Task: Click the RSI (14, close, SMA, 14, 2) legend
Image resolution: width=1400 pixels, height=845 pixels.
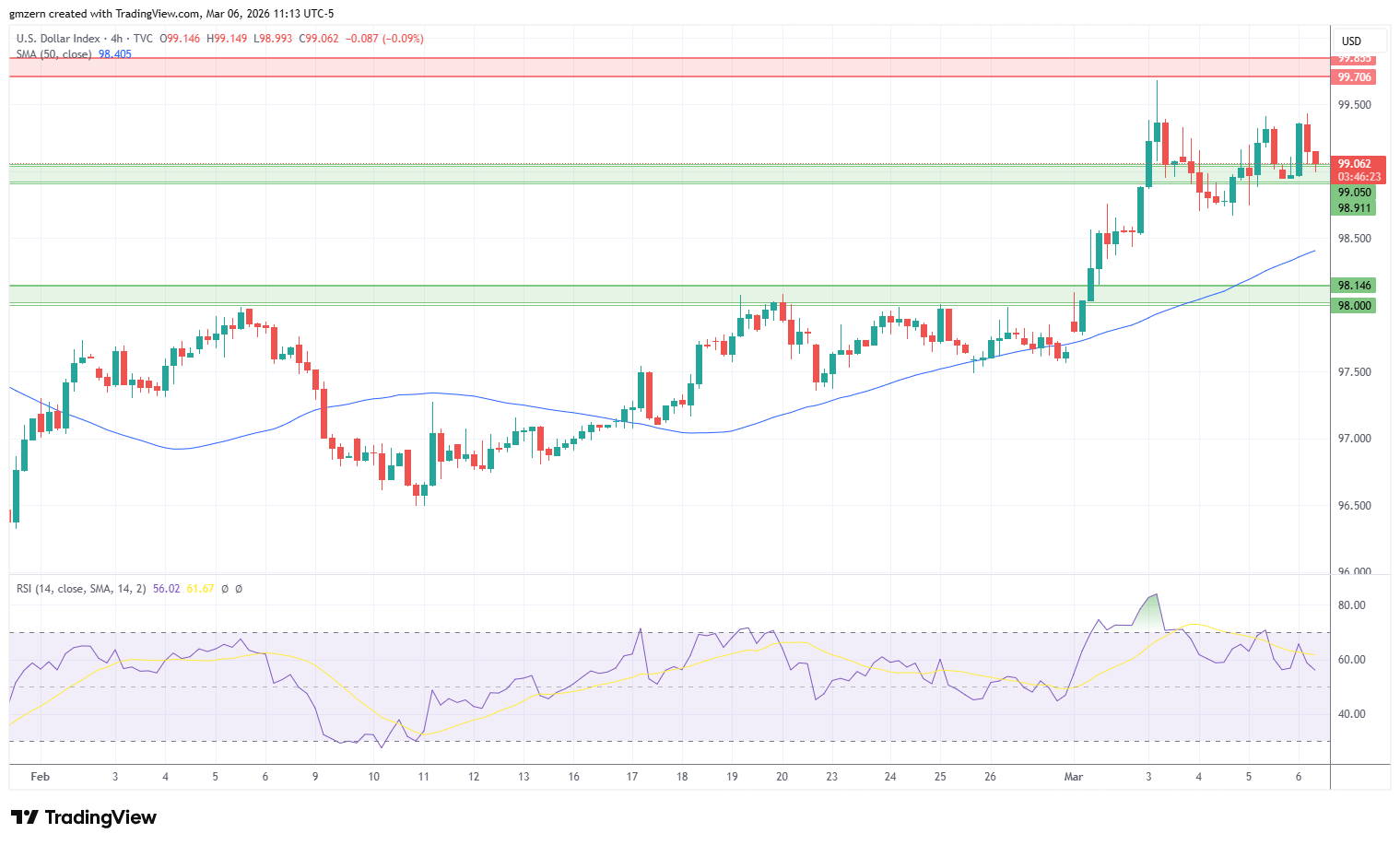Action: click(81, 589)
